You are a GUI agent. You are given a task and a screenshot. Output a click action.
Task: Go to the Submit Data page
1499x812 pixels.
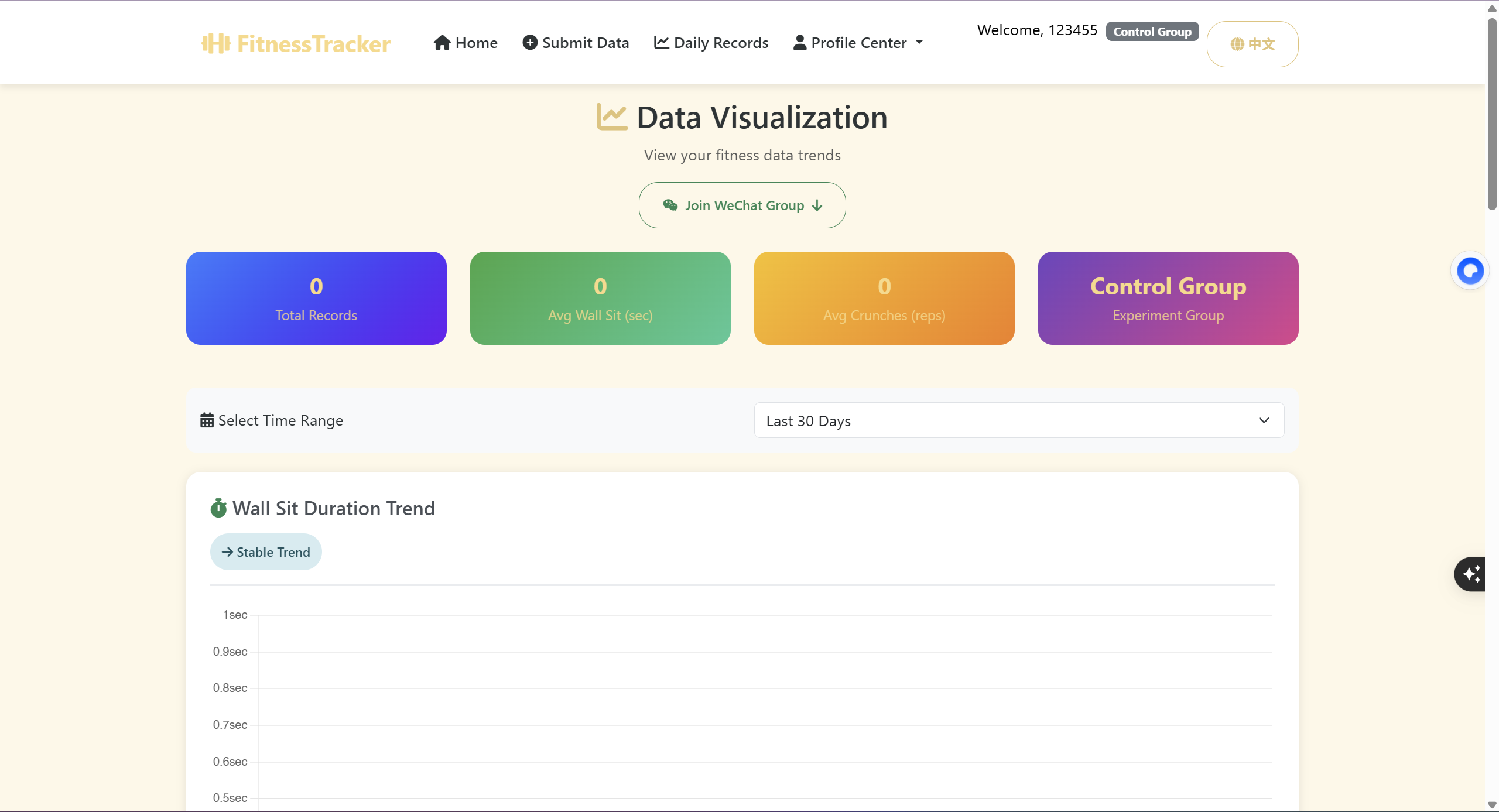point(585,43)
